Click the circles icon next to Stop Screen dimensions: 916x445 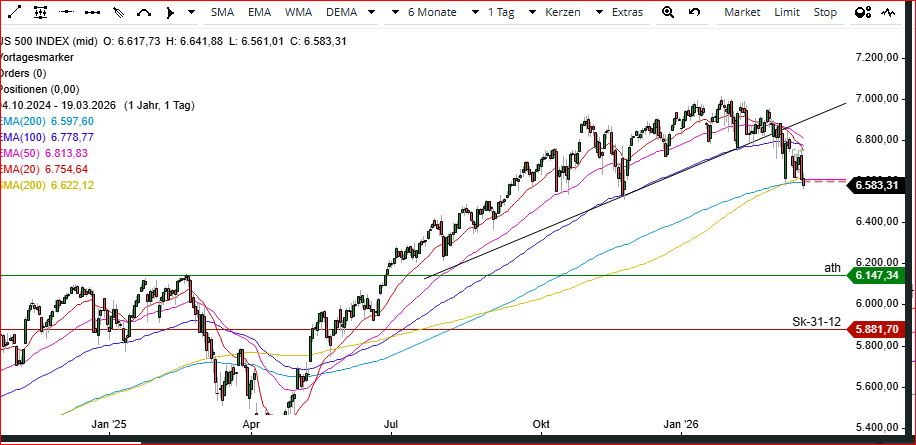864,13
